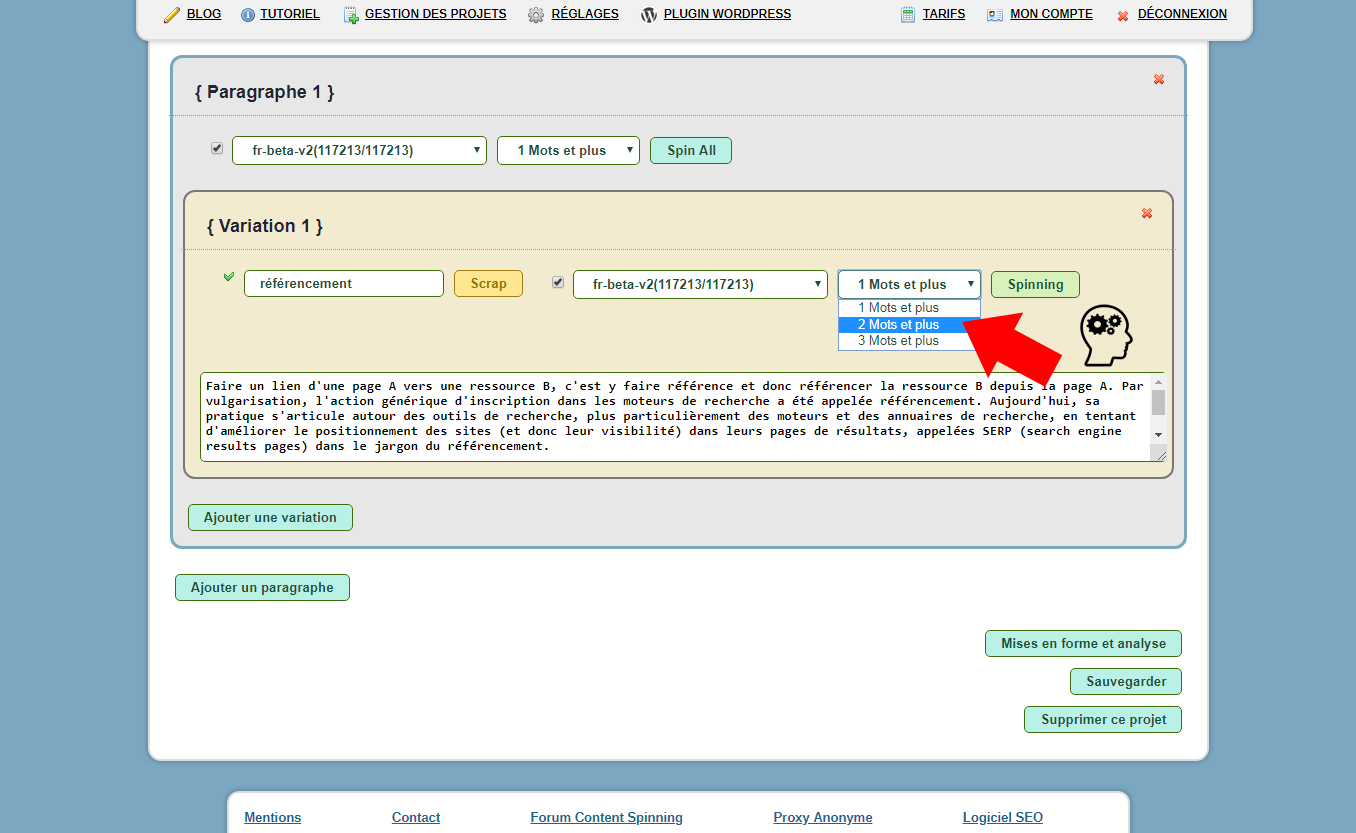The image size is (1356, 833).
Task: Click Ajouter une variation button
Action: (270, 517)
